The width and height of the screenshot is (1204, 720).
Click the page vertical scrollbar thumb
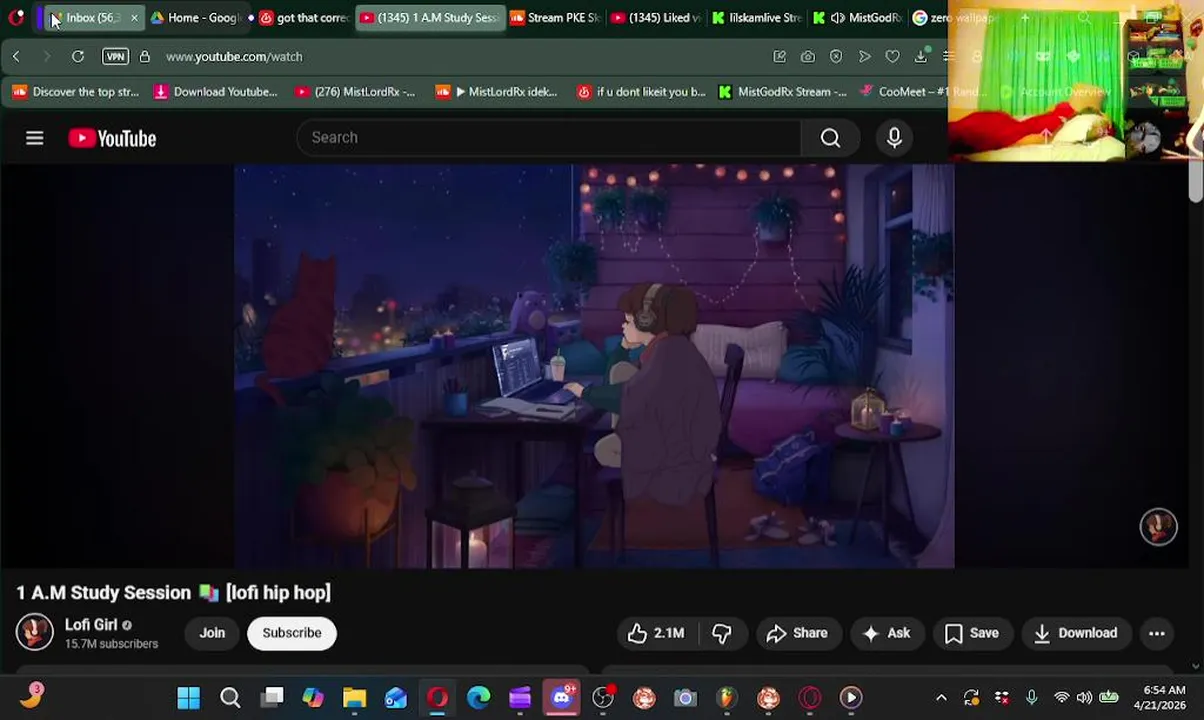pos(1196,180)
